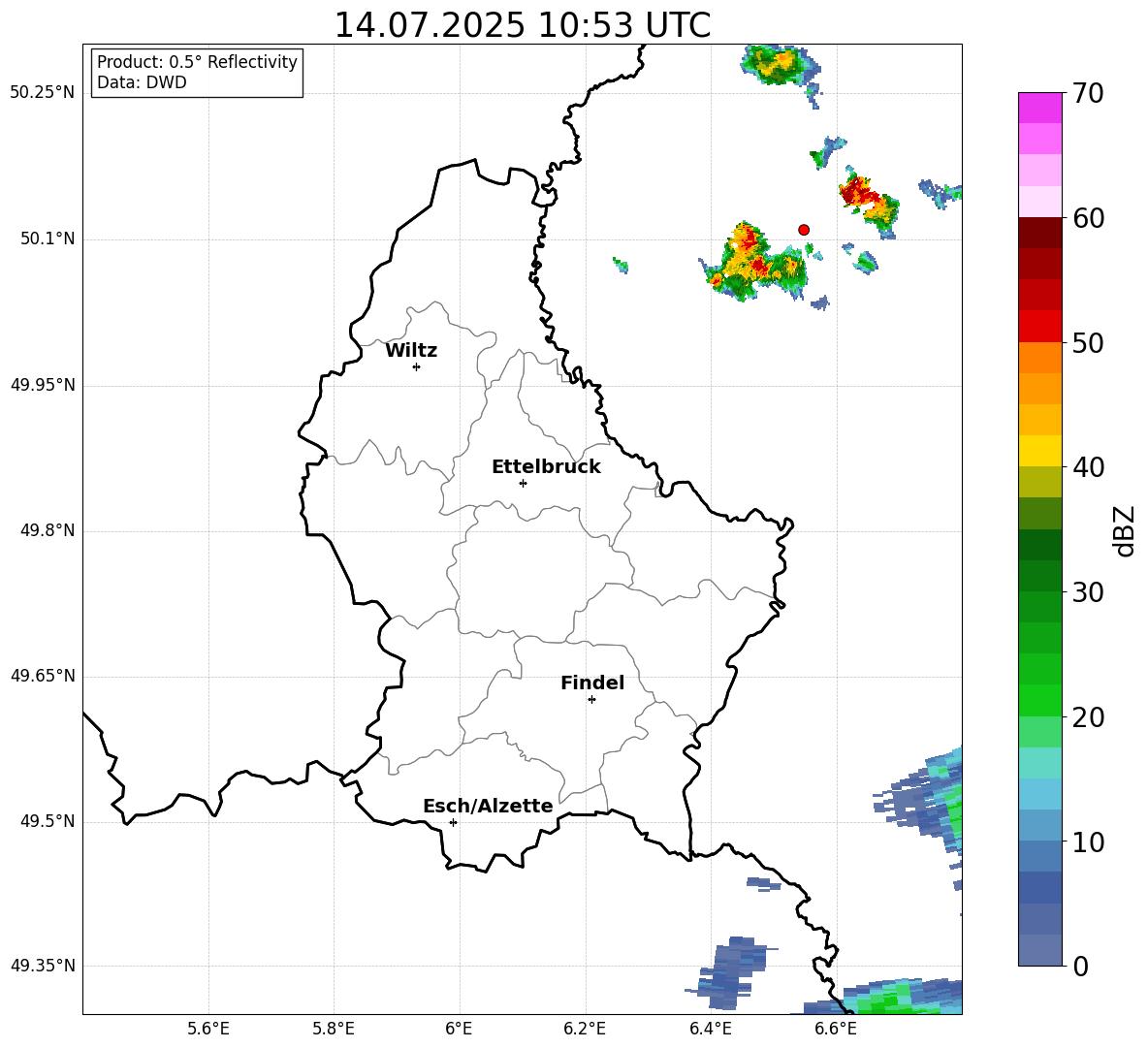Click the 20 tick label on colorbar
The image size is (1148, 1048).
click(x=1088, y=717)
